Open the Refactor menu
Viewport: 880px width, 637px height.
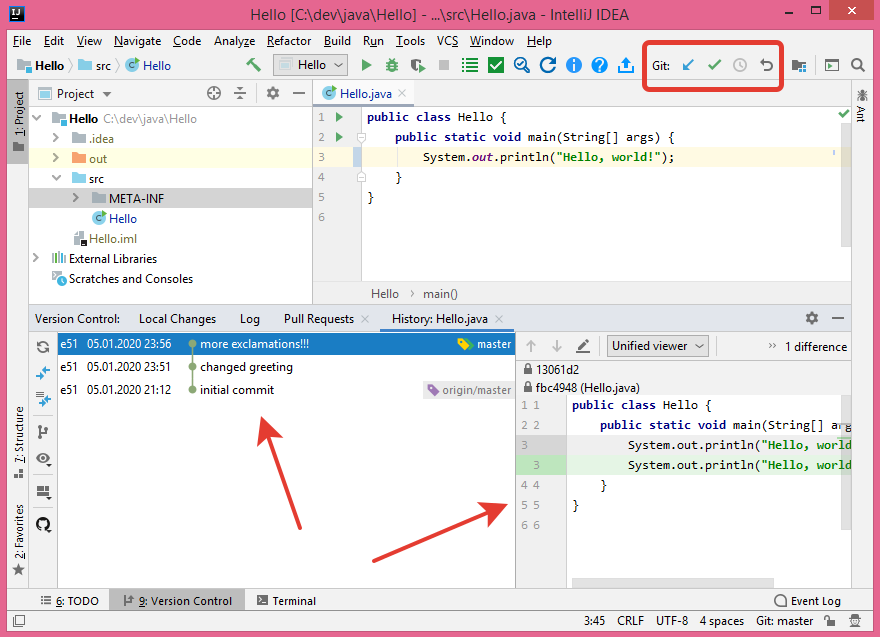tap(289, 41)
